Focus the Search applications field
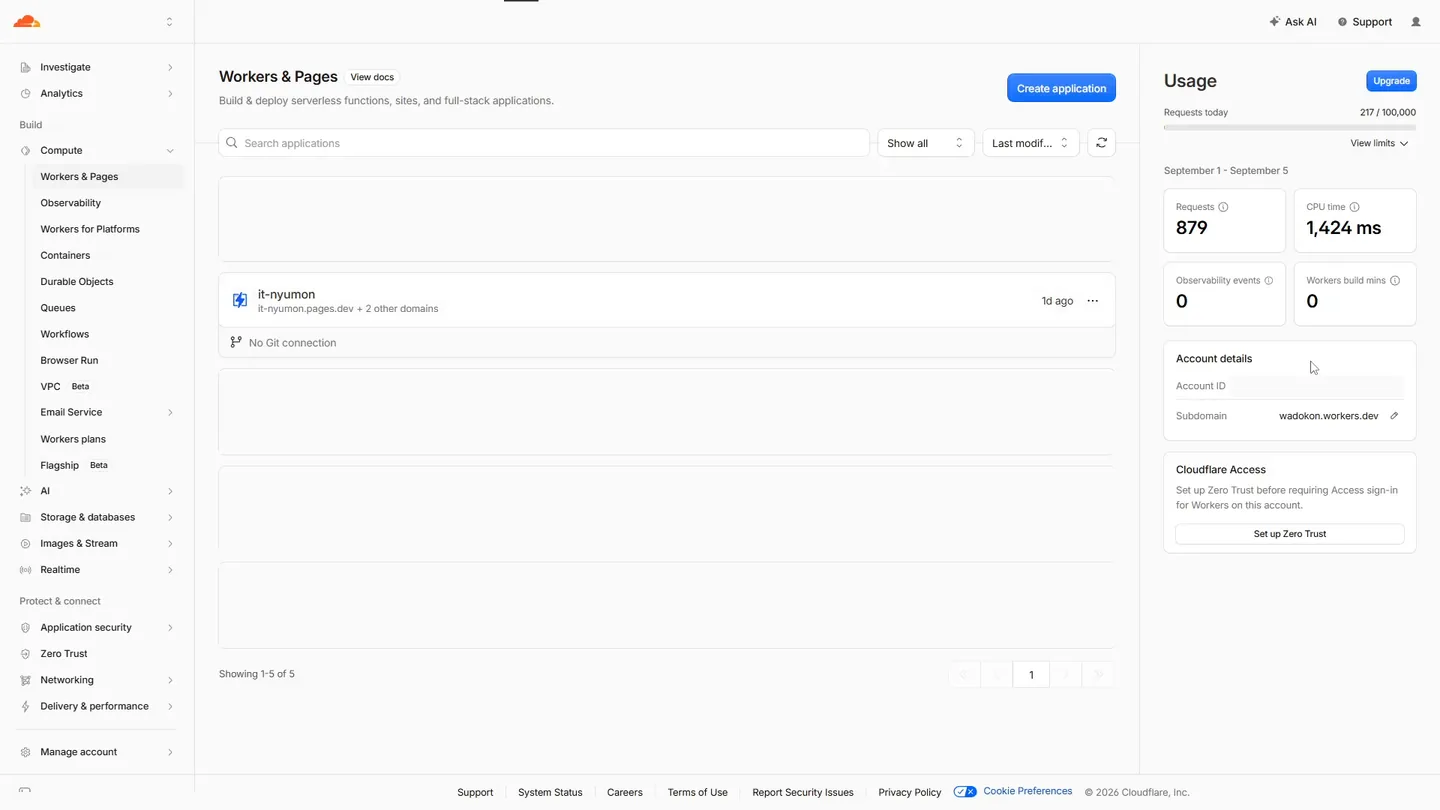This screenshot has height=810, width=1440. tap(544, 143)
